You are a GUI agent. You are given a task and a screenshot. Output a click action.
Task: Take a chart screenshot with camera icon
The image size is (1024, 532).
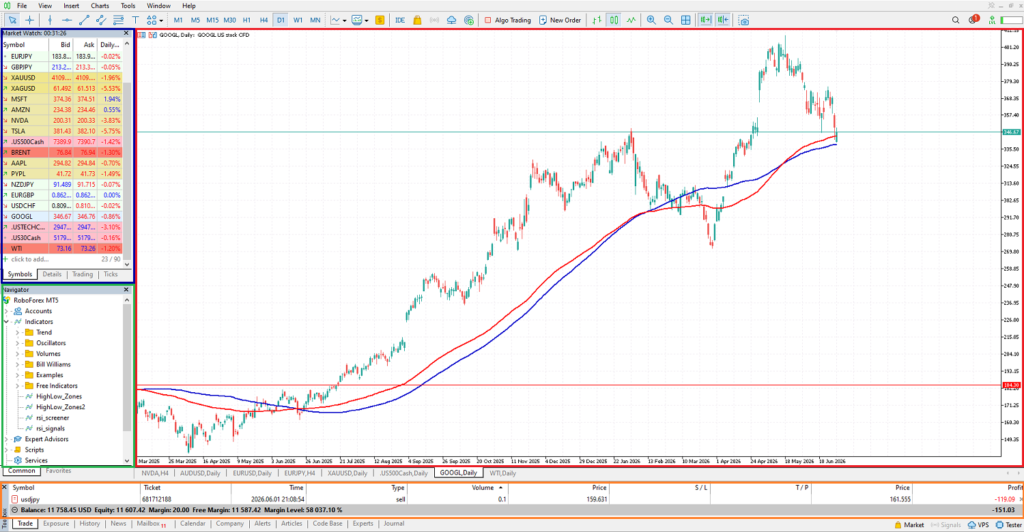(744, 20)
